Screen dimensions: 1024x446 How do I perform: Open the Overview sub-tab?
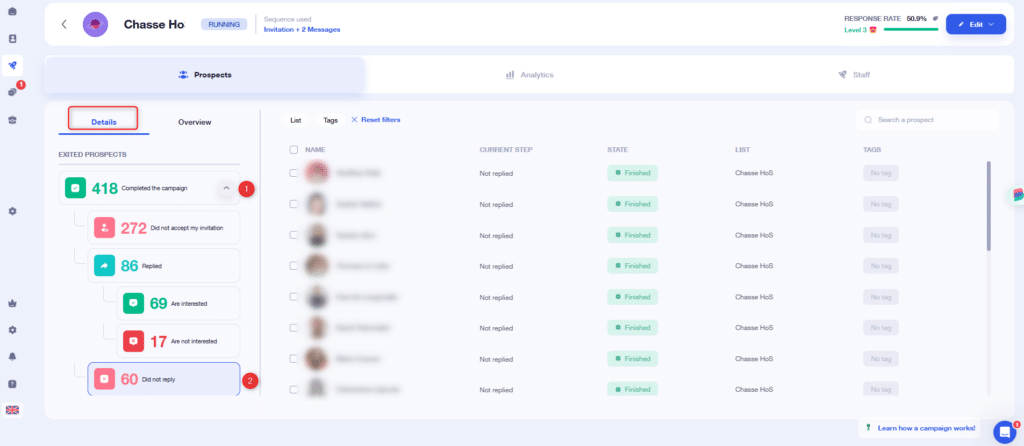coord(195,122)
